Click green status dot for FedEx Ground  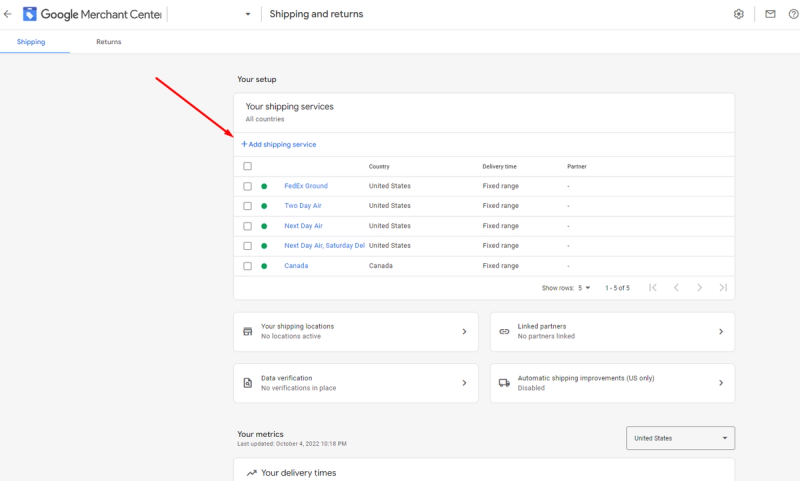pos(264,186)
